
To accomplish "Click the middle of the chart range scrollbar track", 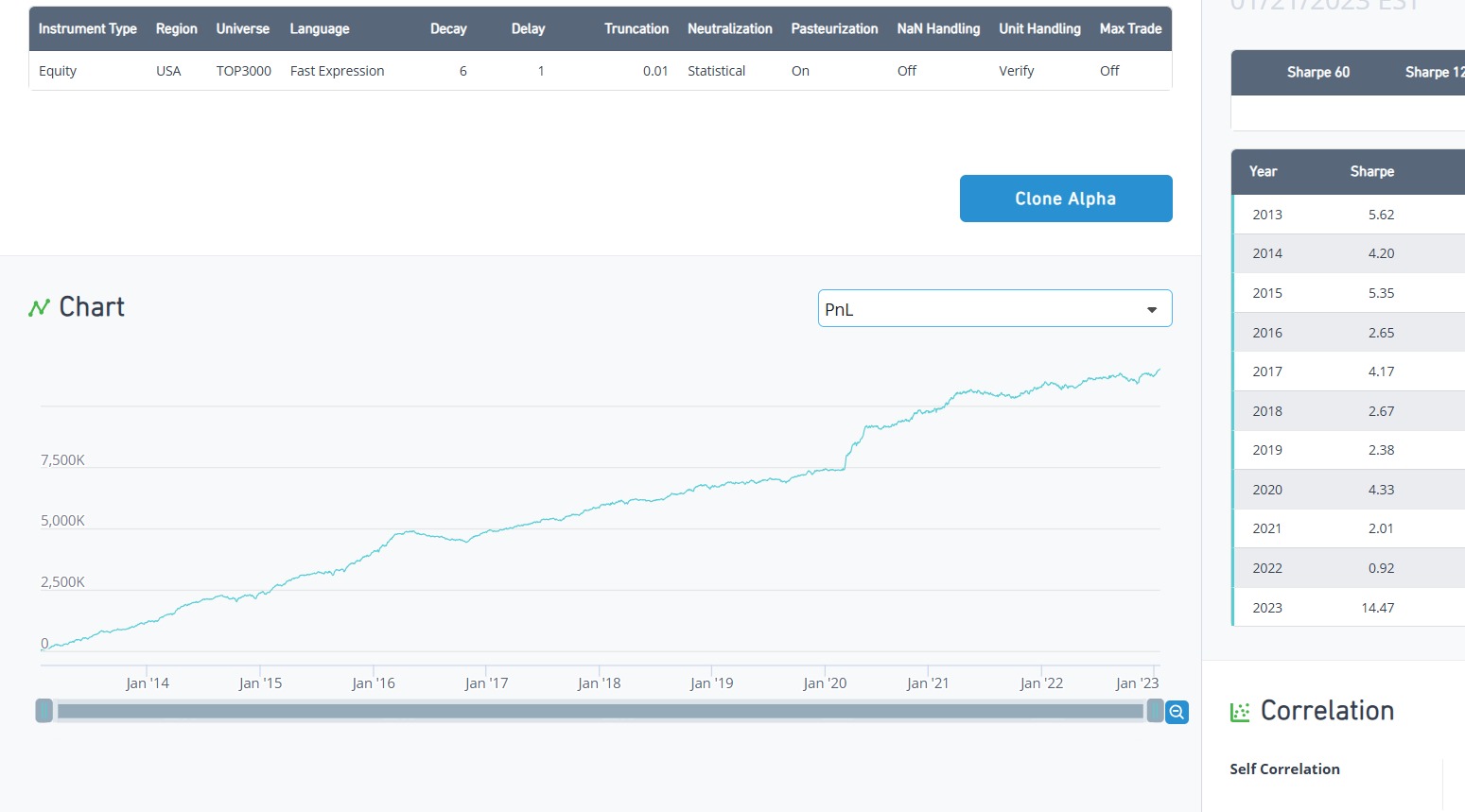I will (600, 711).
